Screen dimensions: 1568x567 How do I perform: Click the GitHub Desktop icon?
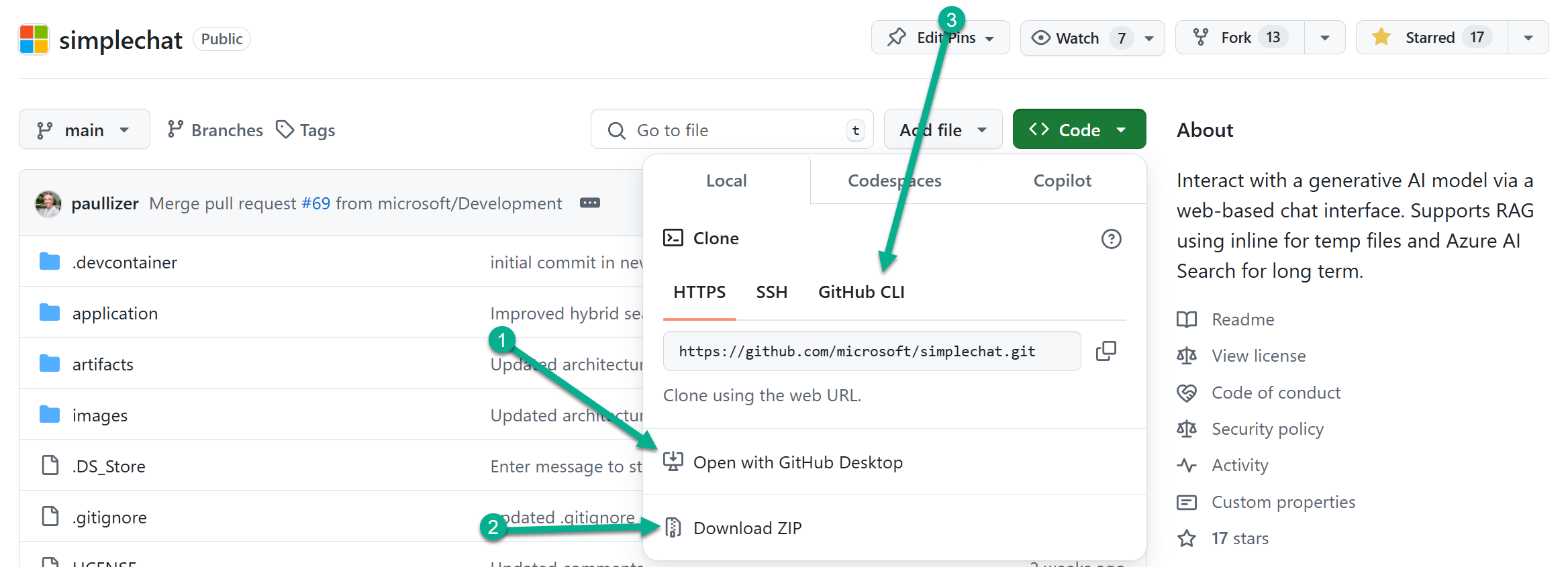coord(673,462)
